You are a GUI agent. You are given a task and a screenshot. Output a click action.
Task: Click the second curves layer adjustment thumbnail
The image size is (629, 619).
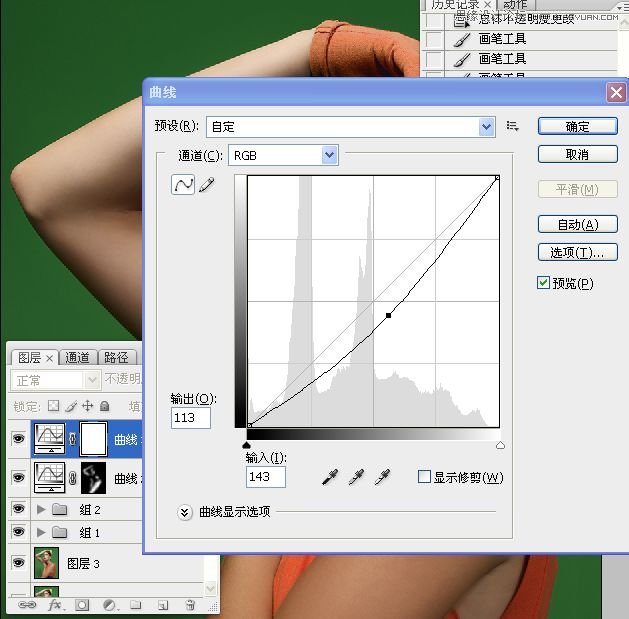49,477
